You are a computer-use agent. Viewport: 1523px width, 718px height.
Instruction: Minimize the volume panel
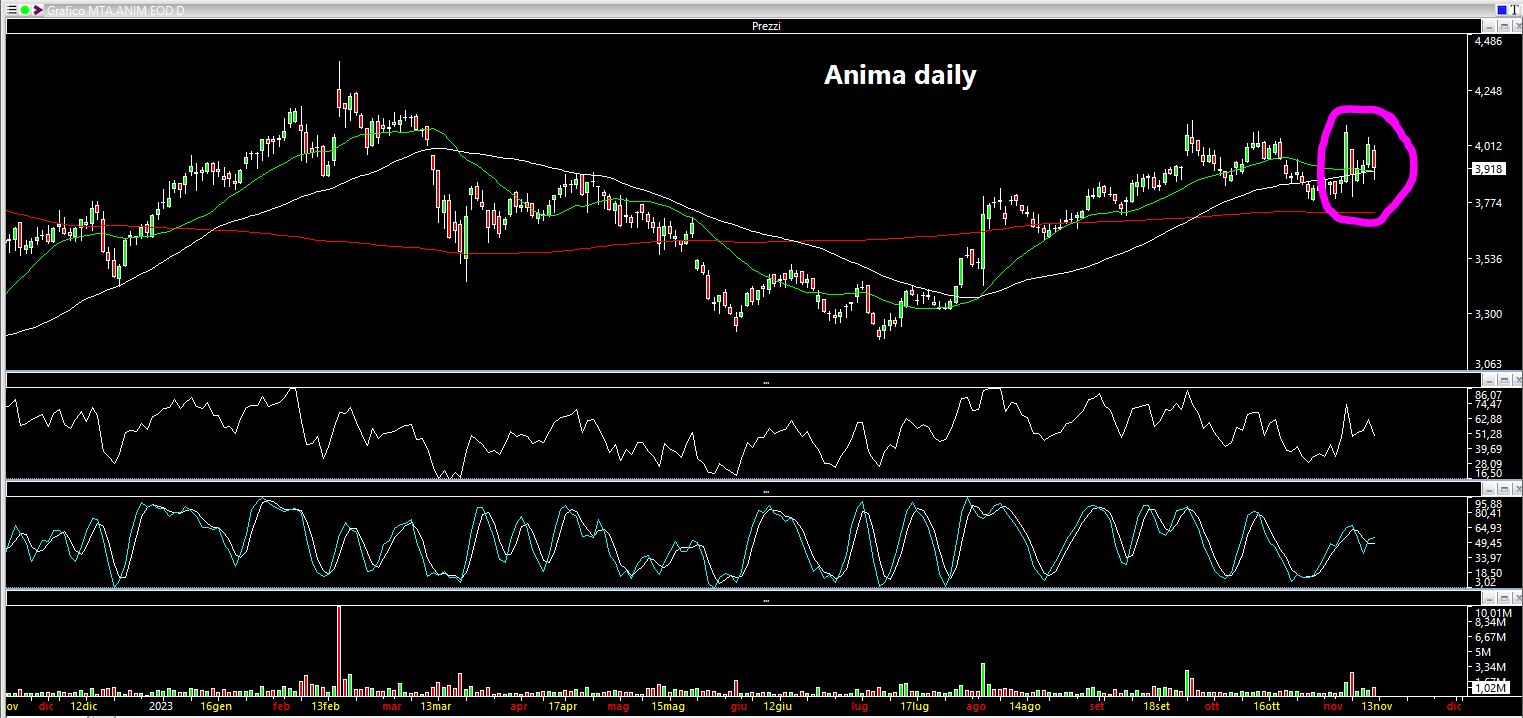[x=1487, y=600]
